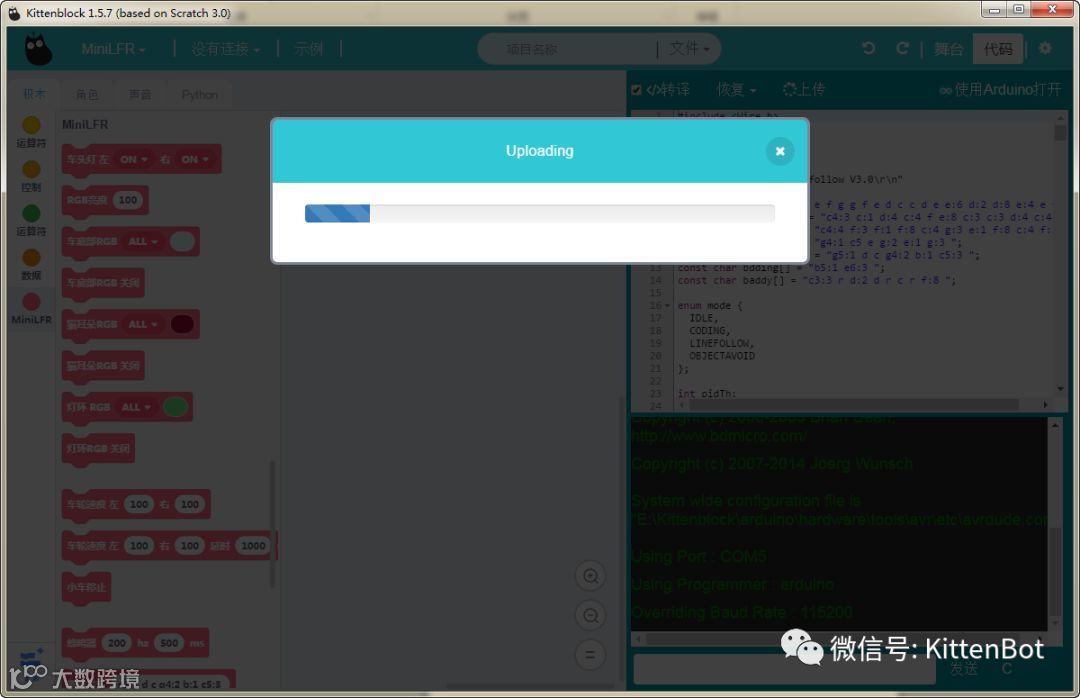
Task: Open ALL dropdown in 车底部RGB block
Action: [x=143, y=242]
